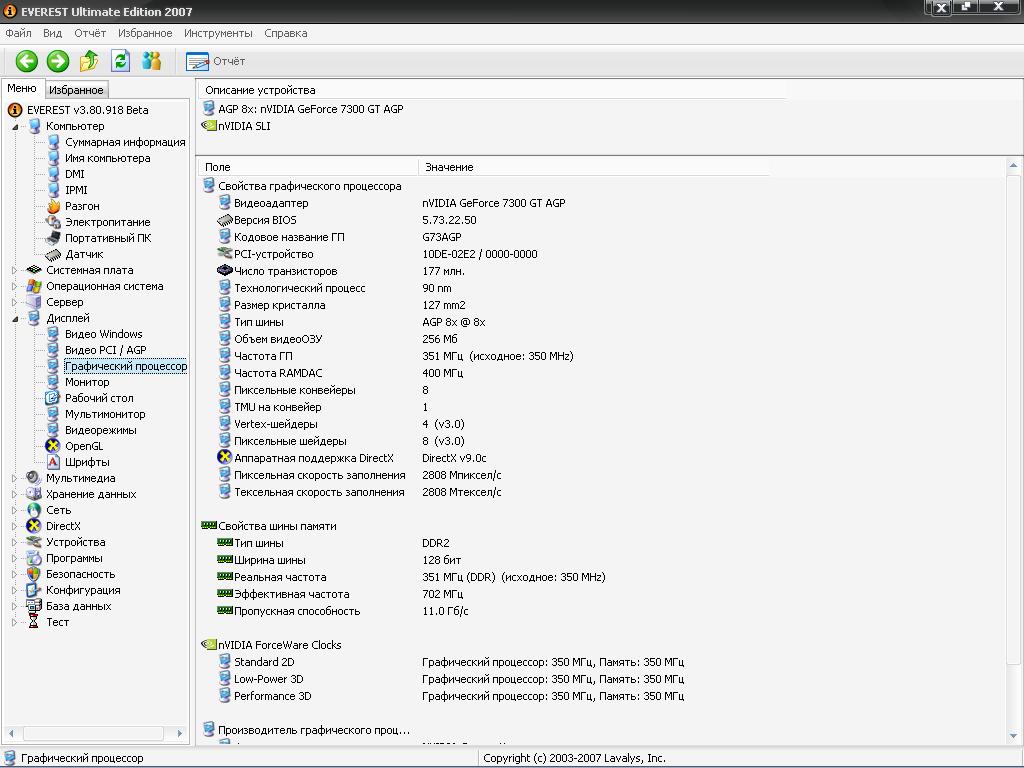Click the Портативный ПК laptop icon
The height and width of the screenshot is (768, 1024).
53,238
